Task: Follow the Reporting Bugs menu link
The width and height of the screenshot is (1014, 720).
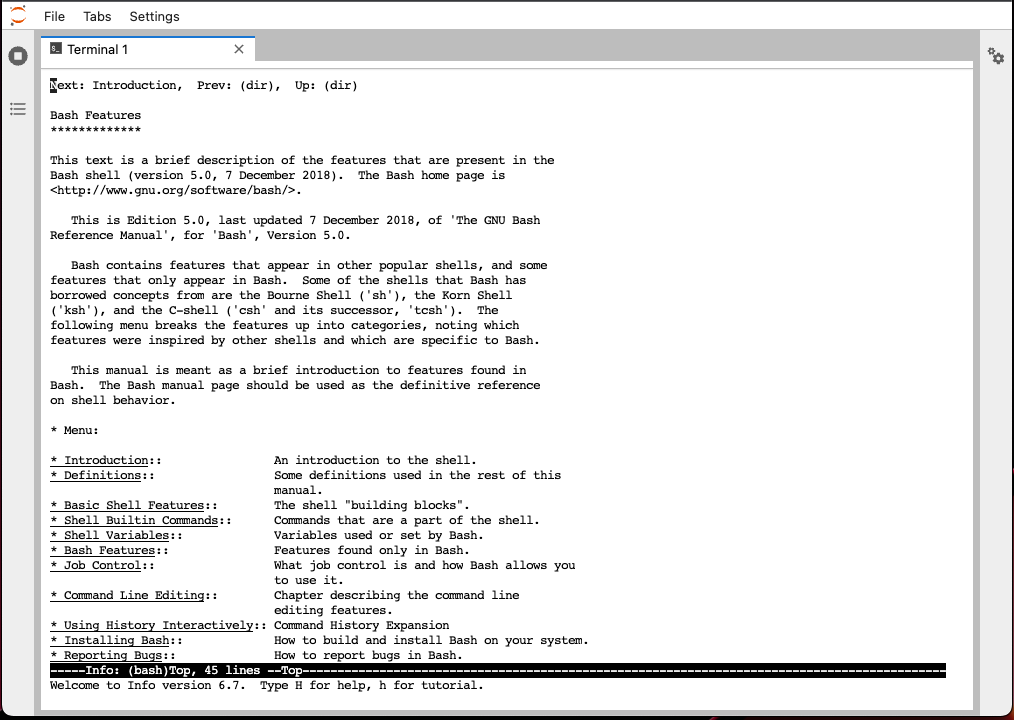Action: 107,655
